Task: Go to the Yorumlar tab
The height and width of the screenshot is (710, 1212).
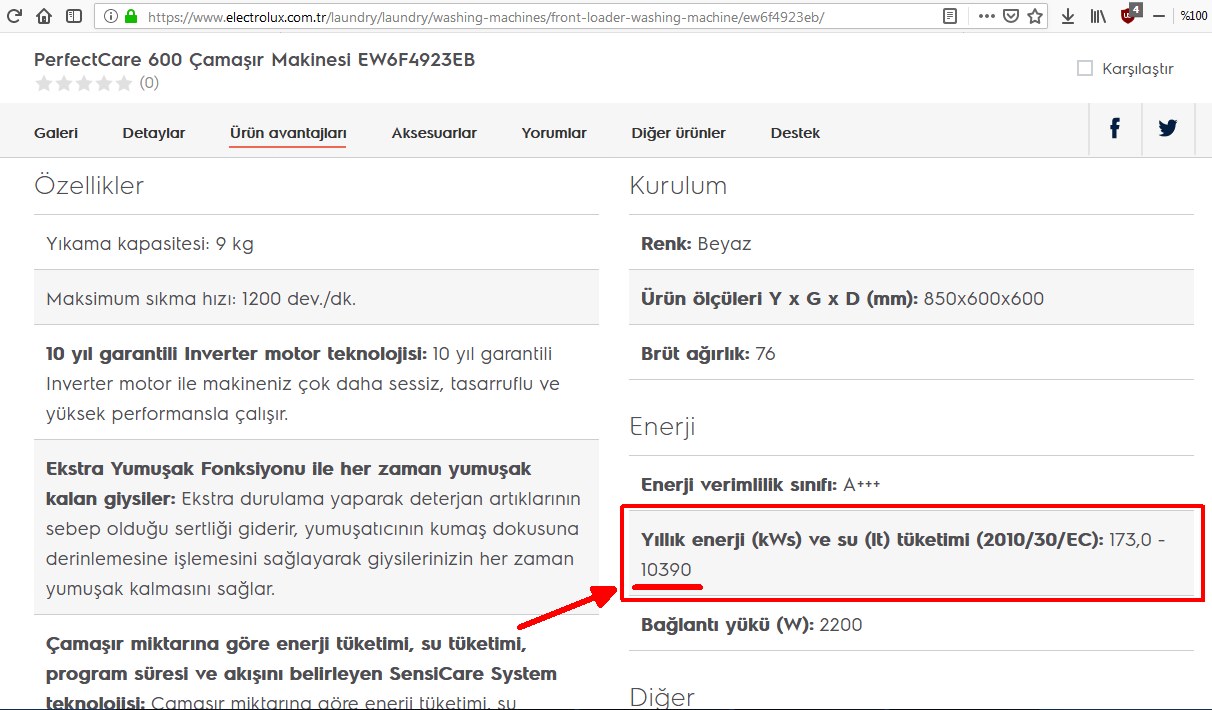Action: (554, 133)
